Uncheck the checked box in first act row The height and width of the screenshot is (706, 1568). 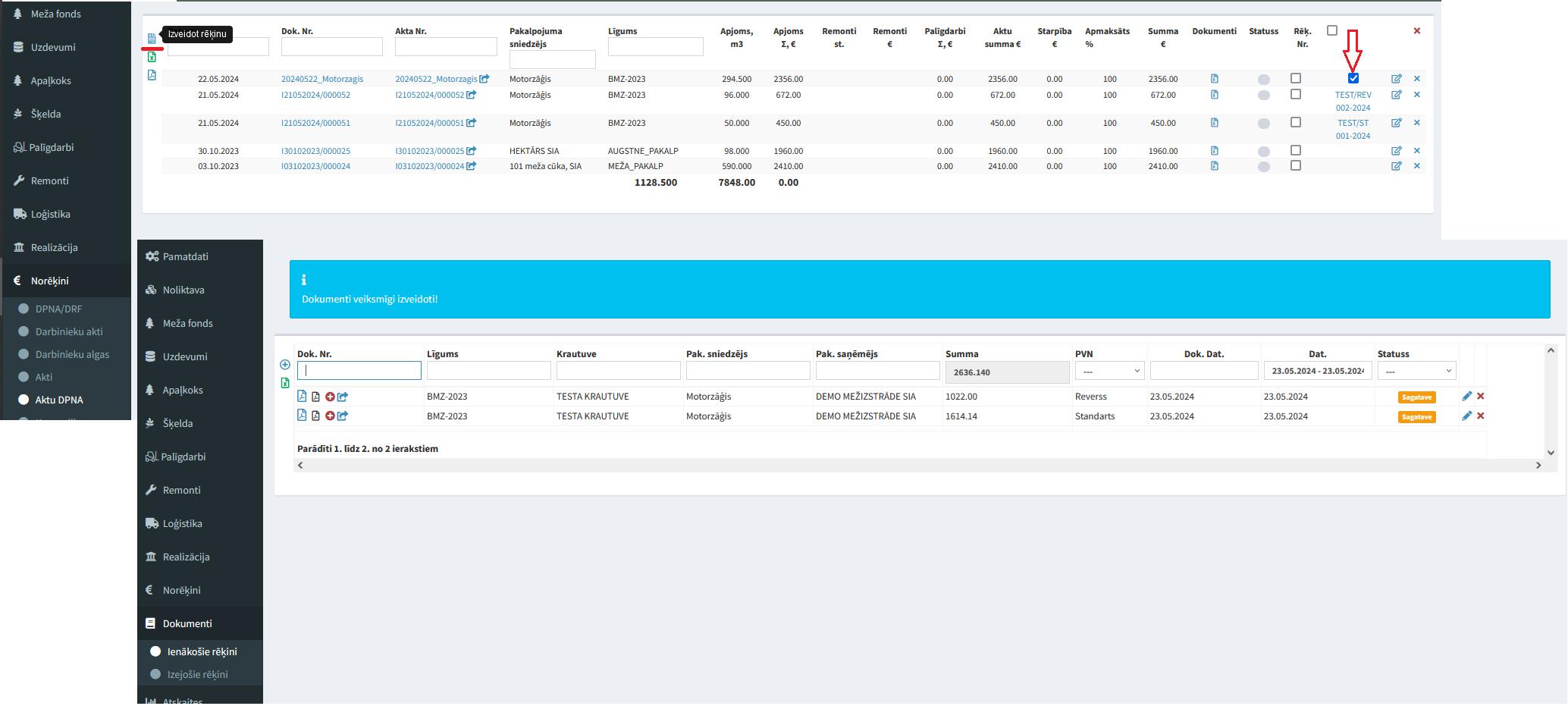tap(1353, 79)
